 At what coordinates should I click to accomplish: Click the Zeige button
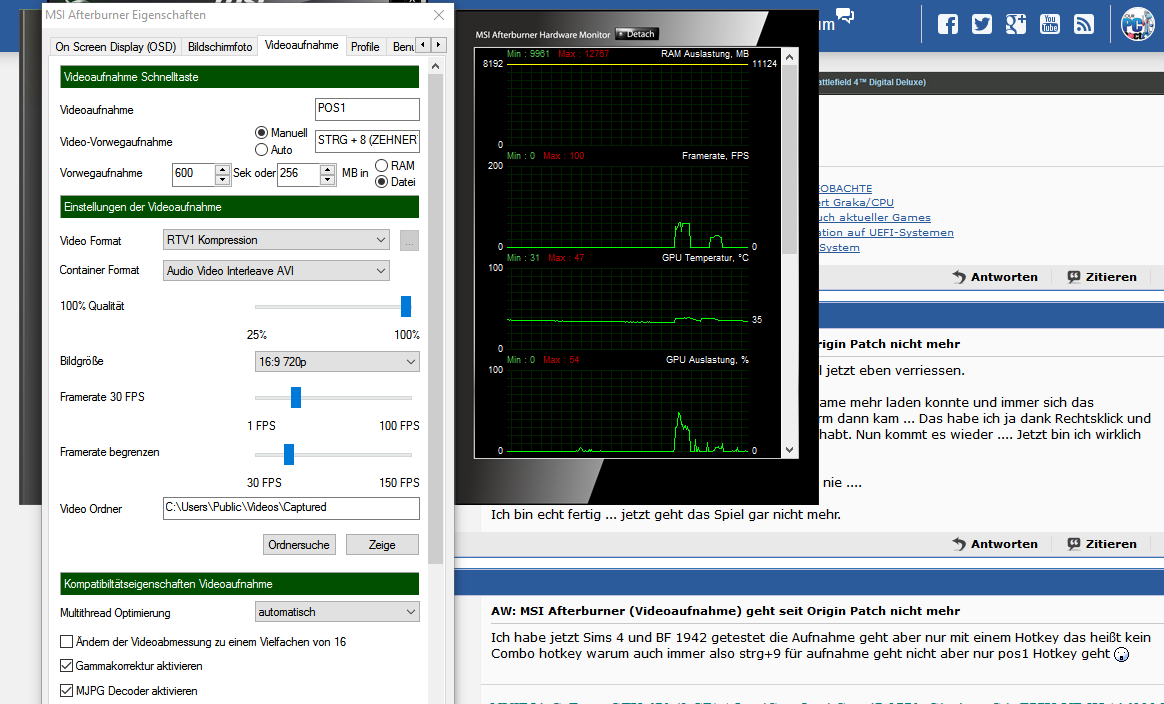[x=382, y=545]
